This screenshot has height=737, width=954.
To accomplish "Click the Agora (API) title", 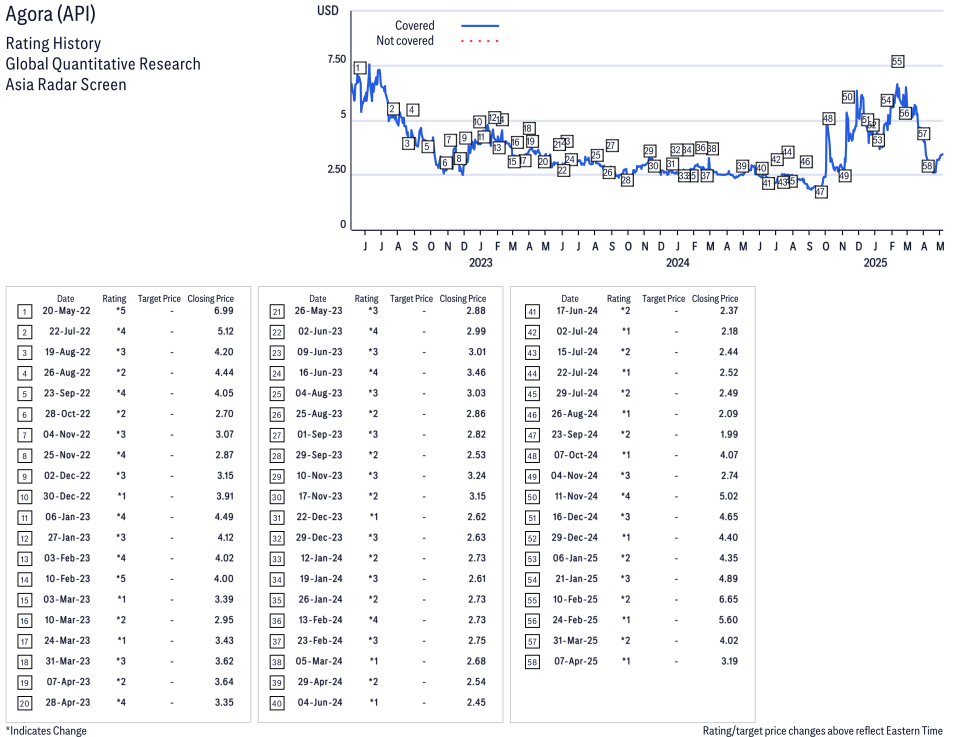I will pyautogui.click(x=50, y=14).
